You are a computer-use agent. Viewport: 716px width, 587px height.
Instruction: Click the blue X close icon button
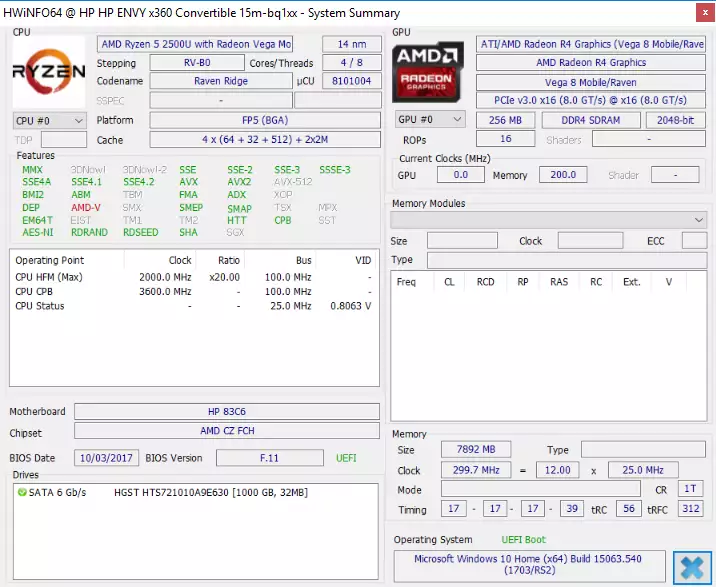tap(692, 568)
